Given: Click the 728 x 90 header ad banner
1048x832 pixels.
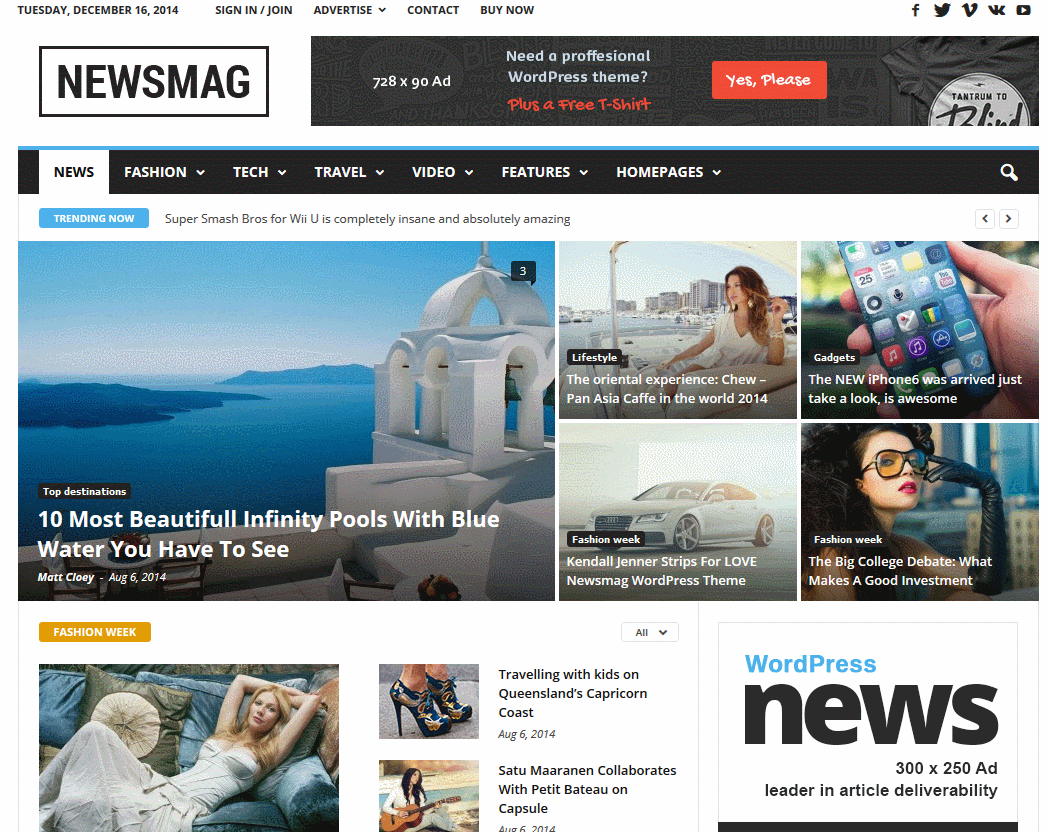Looking at the screenshot, I should [674, 81].
